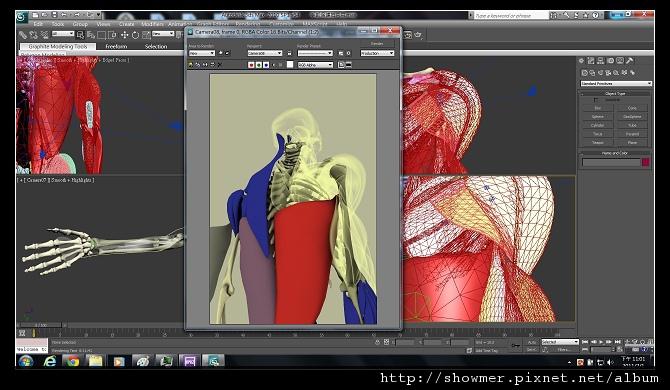Image resolution: width=670 pixels, height=390 pixels.
Task: Click the Cylinder object button
Action: 597,125
